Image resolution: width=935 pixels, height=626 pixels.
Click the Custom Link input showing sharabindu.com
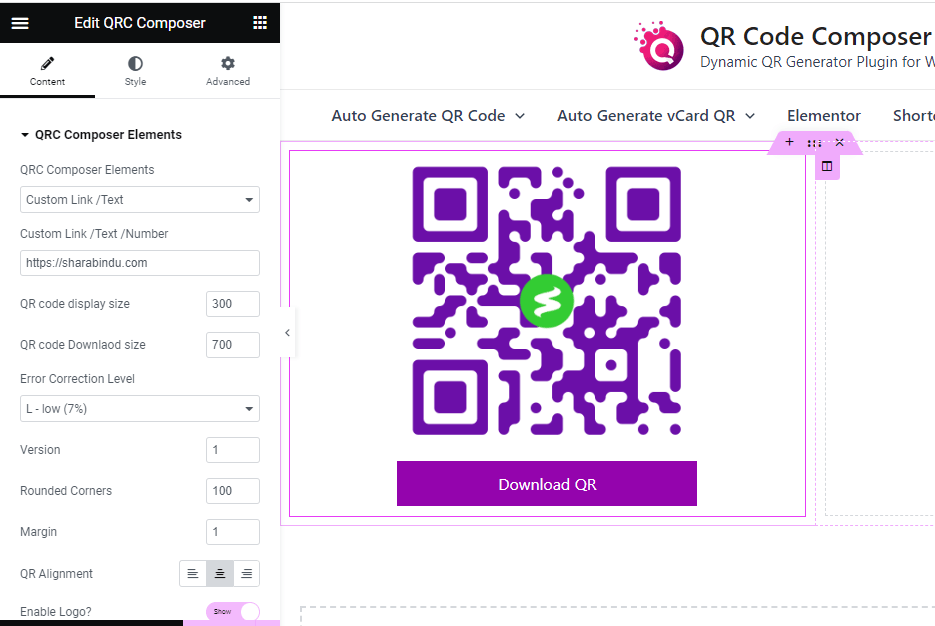pyautogui.click(x=139, y=263)
